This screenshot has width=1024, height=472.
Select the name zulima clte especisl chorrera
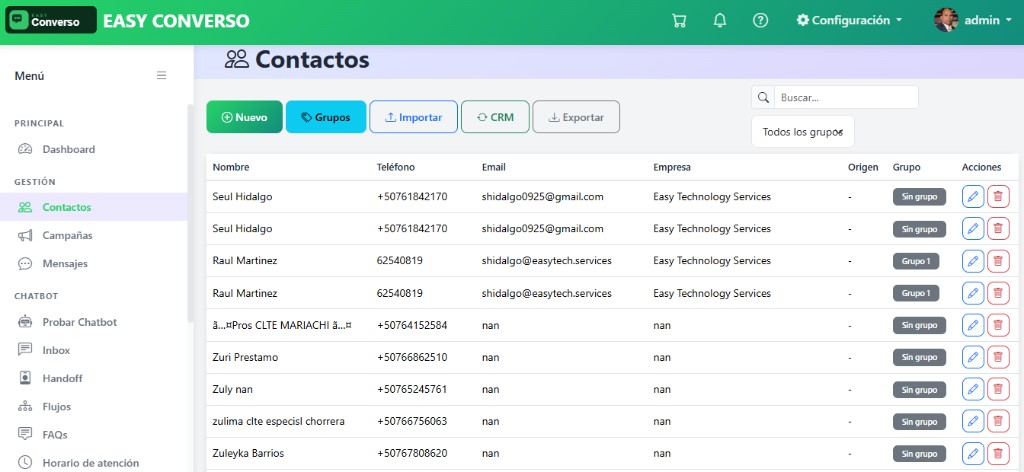[x=278, y=421]
